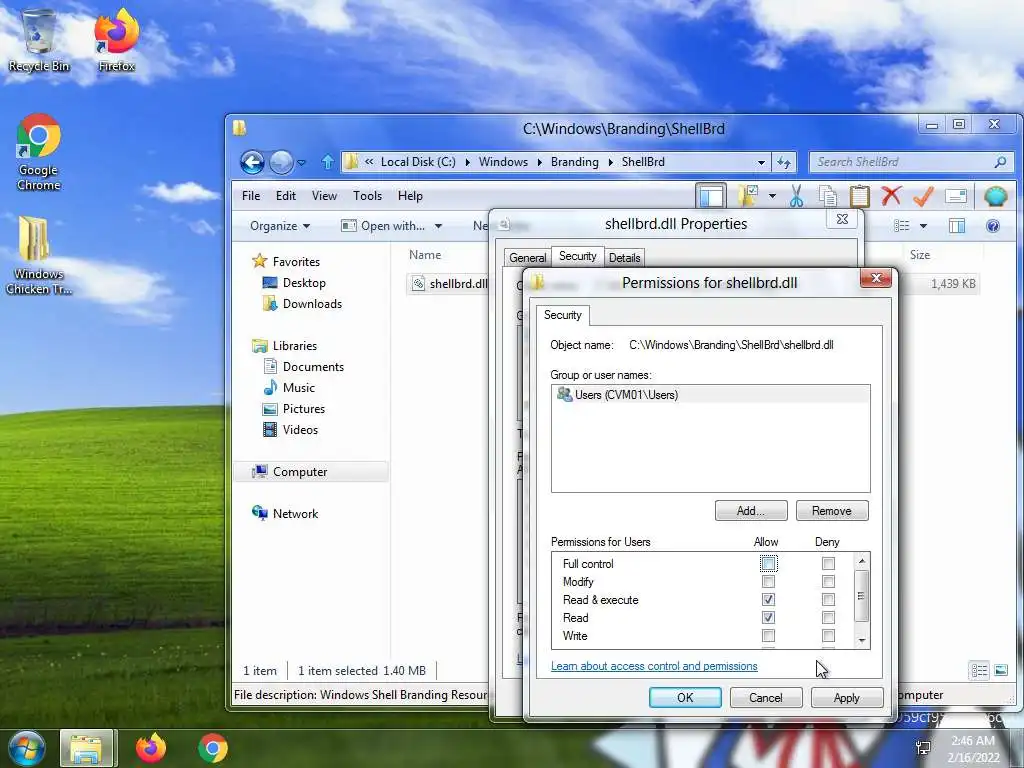The image size is (1024, 768).
Task: Click the red X Delete icon
Action: 891,195
